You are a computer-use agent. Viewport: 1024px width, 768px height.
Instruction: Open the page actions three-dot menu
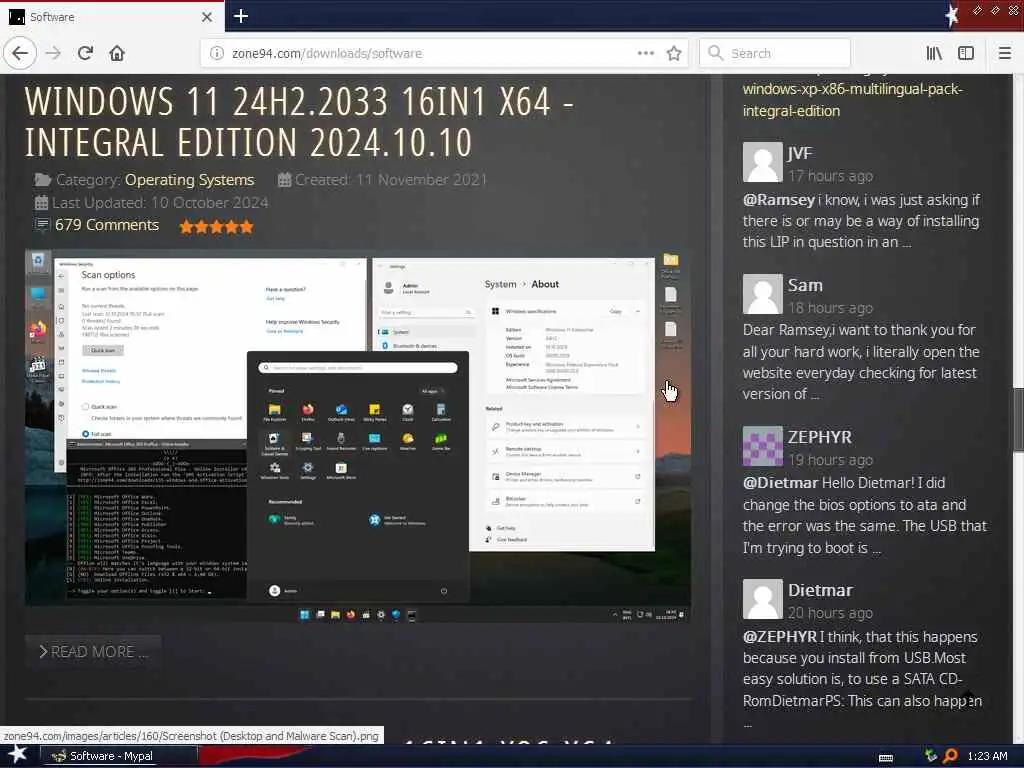(645, 53)
